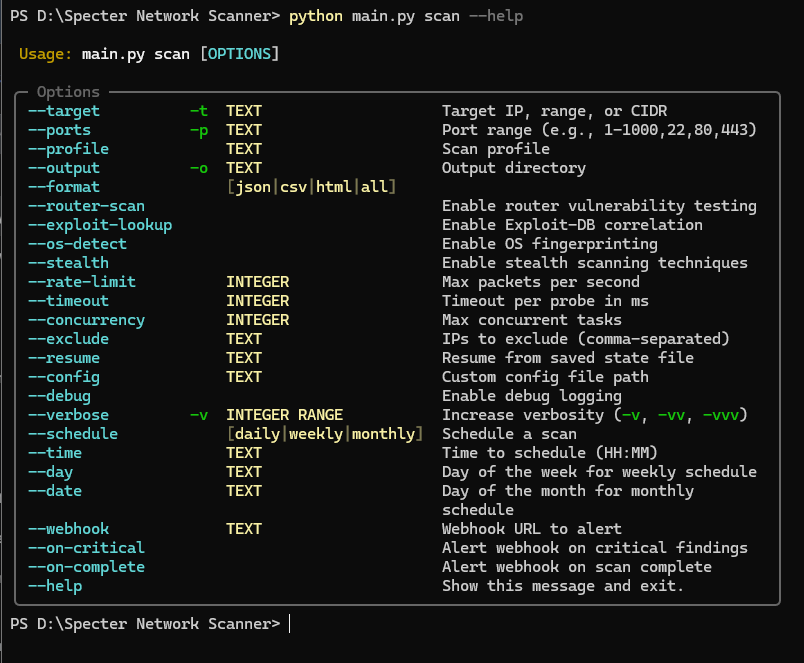Click the --on-complete flag
This screenshot has width=804, height=663.
pos(86,567)
